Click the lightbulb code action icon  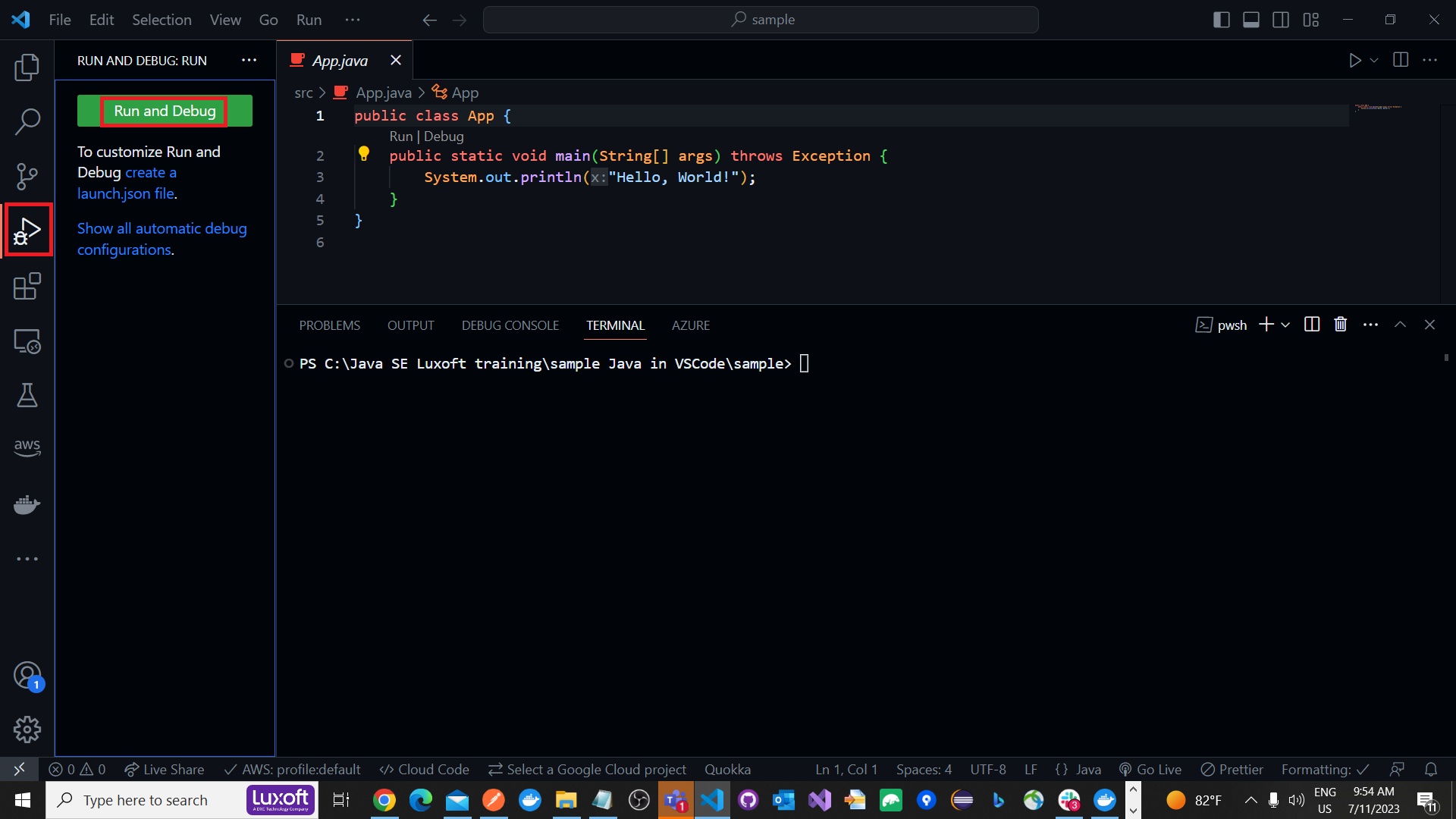click(364, 154)
